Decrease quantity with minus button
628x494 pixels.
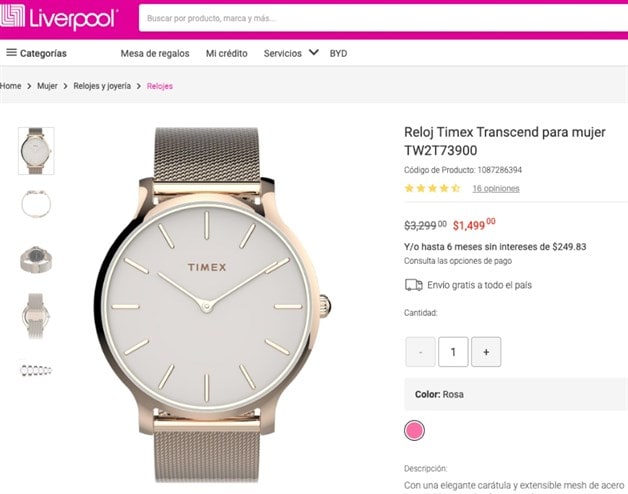pos(420,352)
